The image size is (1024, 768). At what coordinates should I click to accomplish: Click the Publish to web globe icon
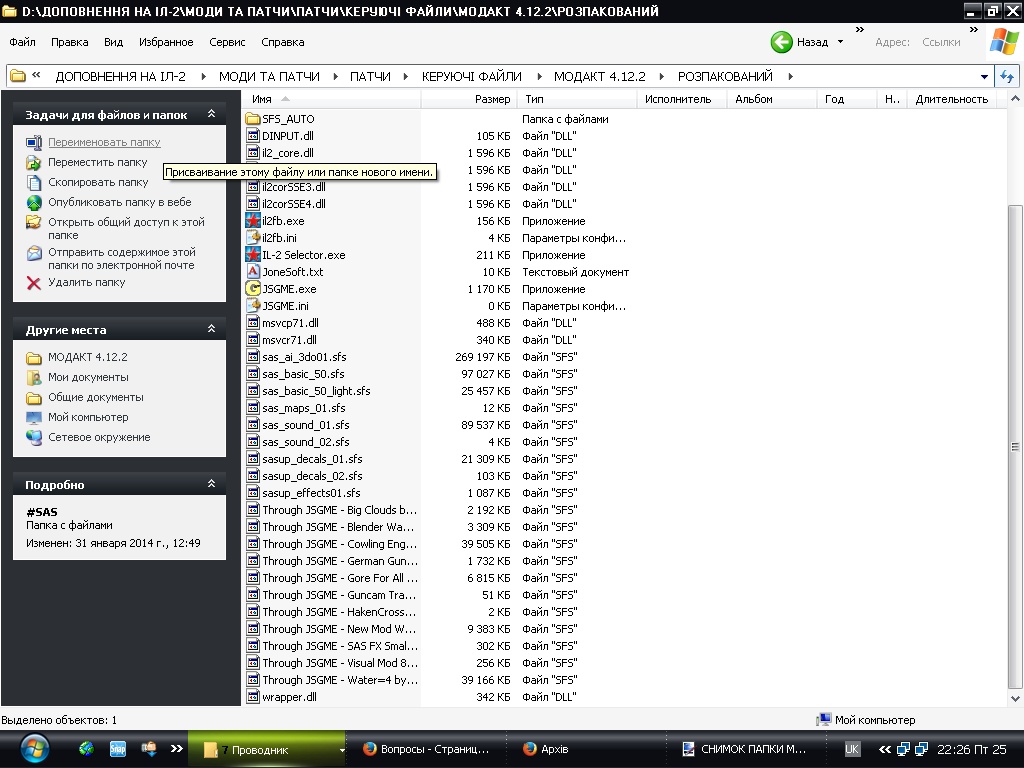tap(34, 202)
